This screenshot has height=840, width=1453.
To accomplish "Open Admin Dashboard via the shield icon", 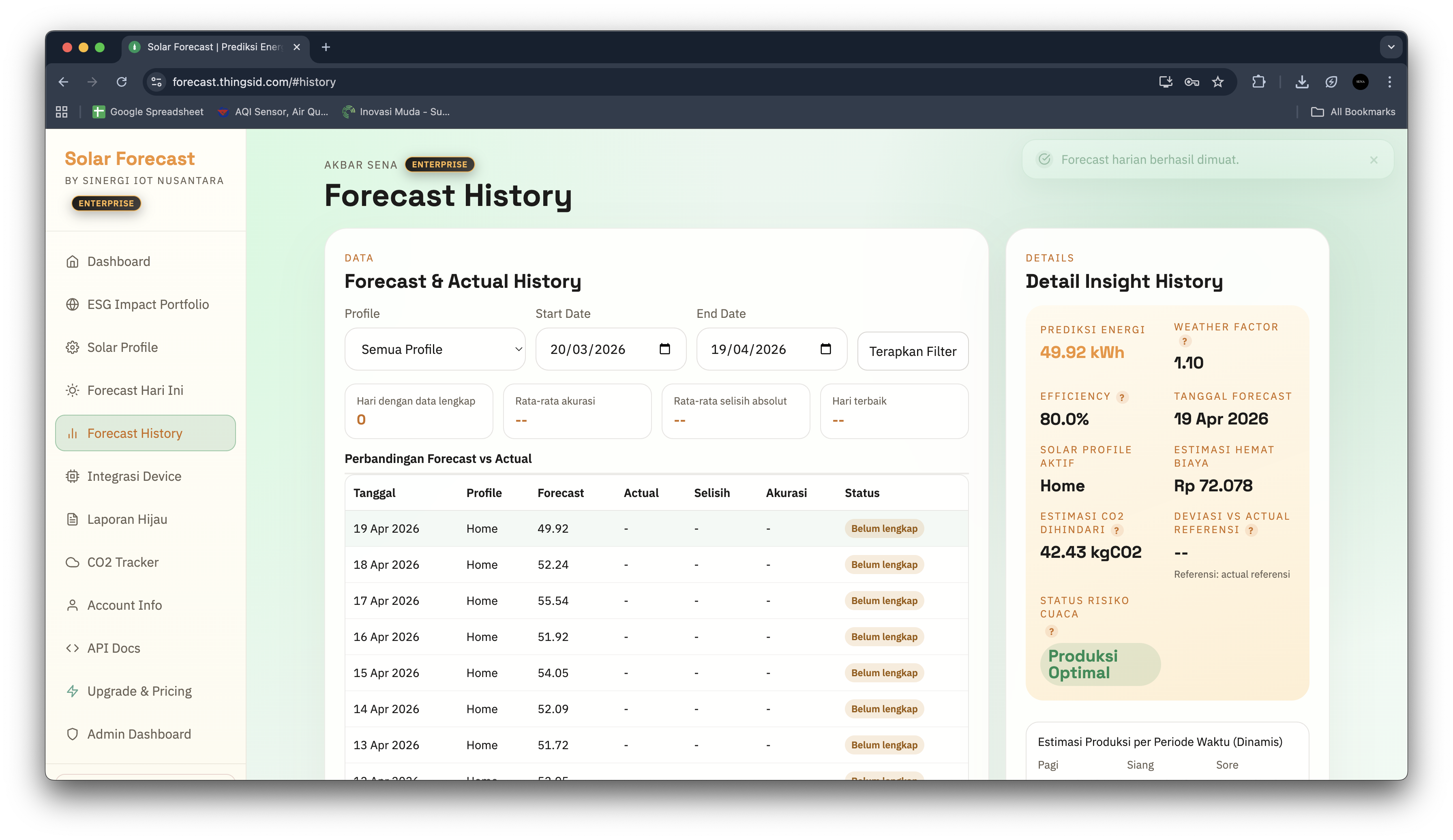I will coord(73,734).
